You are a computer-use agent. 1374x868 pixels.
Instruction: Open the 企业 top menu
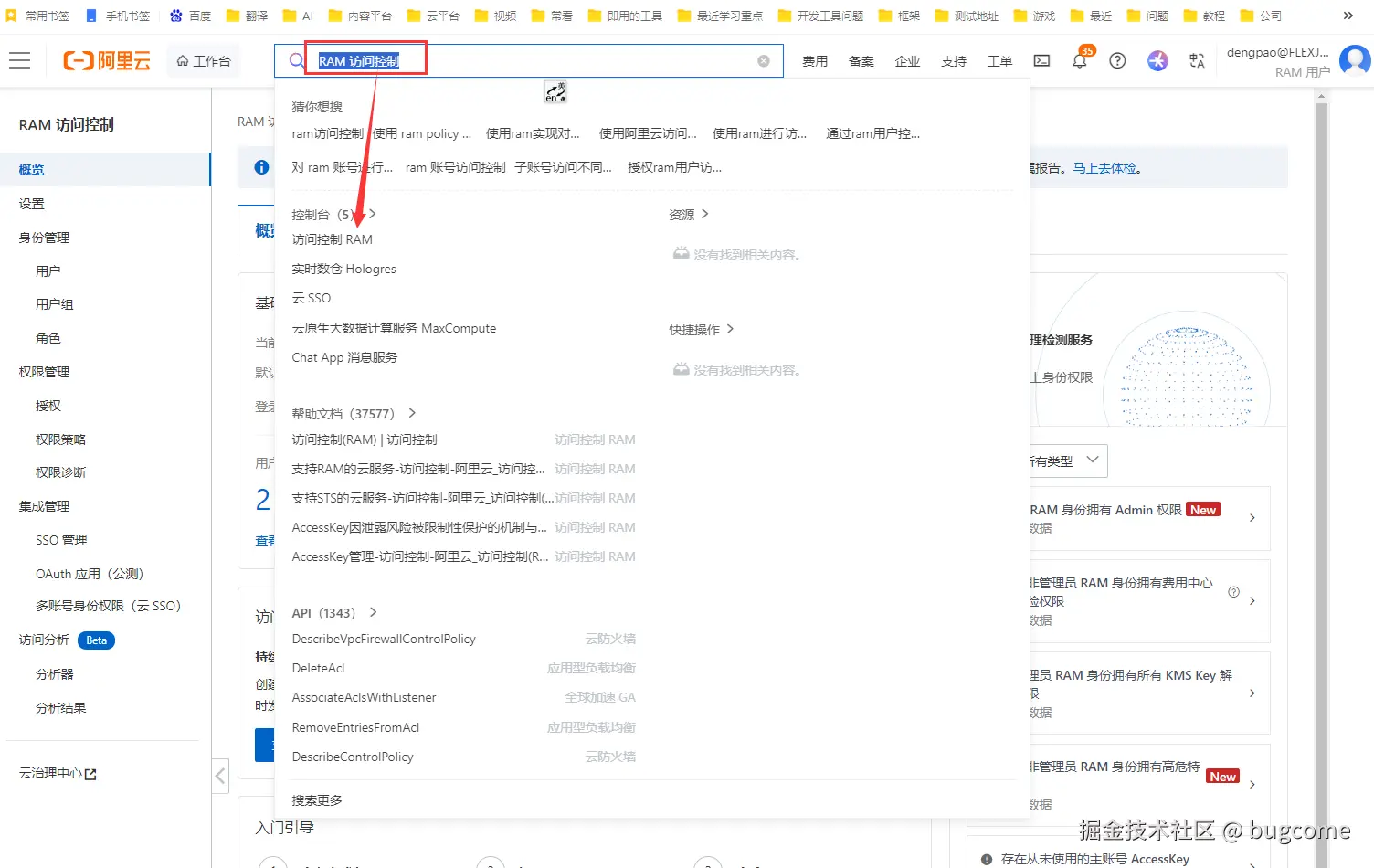[908, 61]
